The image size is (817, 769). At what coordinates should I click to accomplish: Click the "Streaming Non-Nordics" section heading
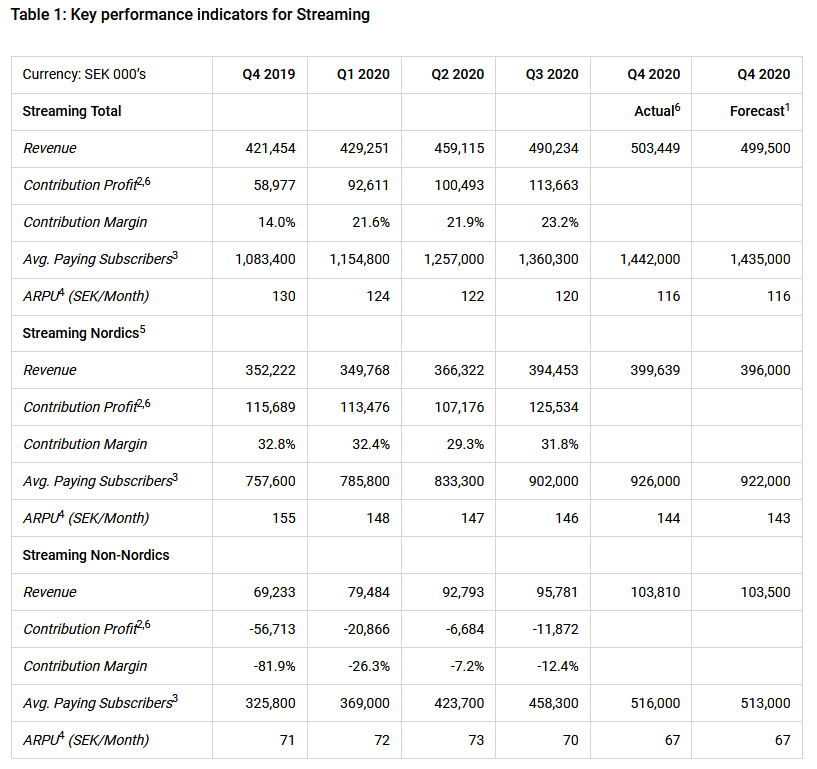pyautogui.click(x=96, y=555)
